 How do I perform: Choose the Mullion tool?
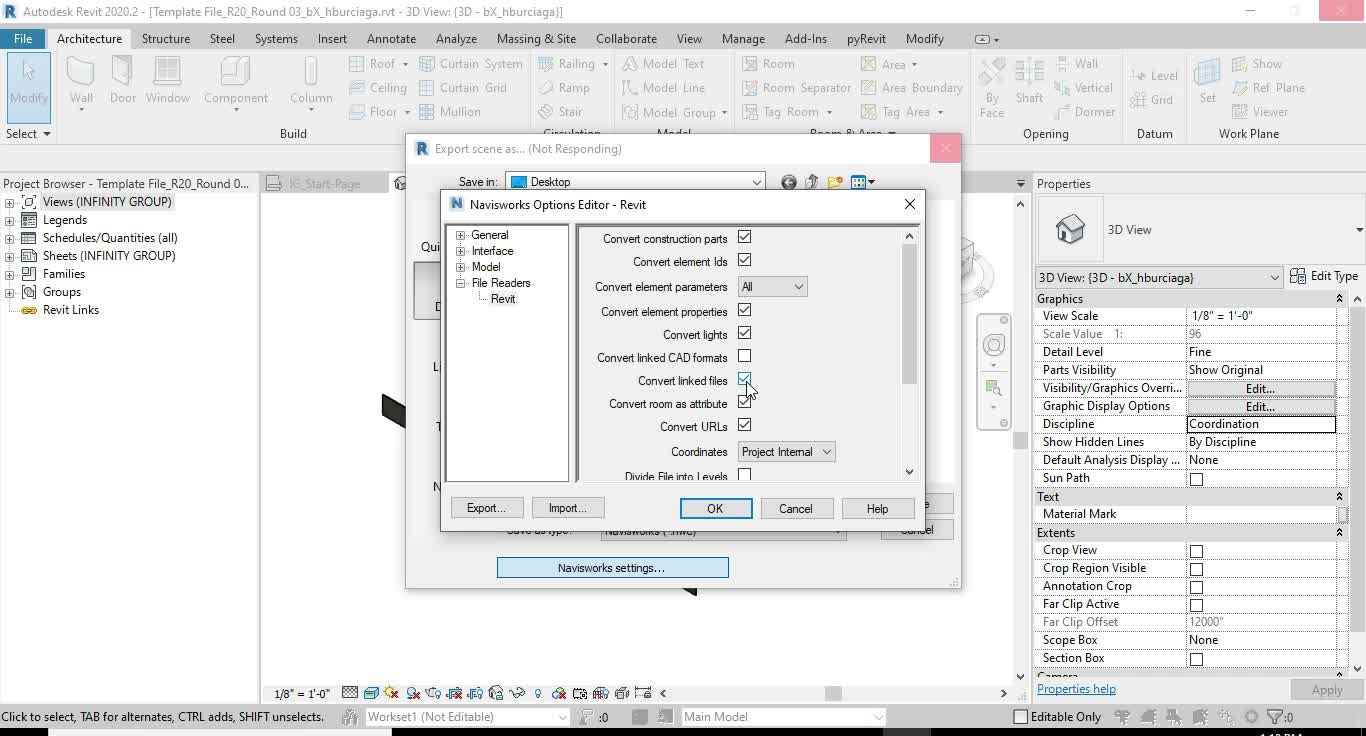[x=449, y=112]
